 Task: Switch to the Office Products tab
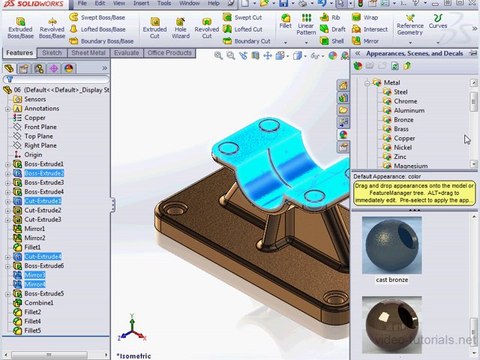[169, 53]
